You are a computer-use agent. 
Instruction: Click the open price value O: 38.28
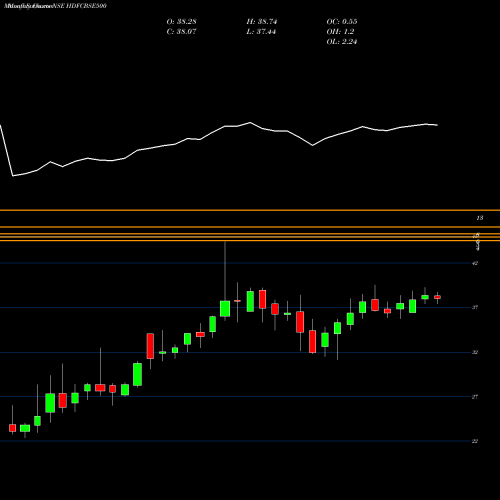pos(181,22)
